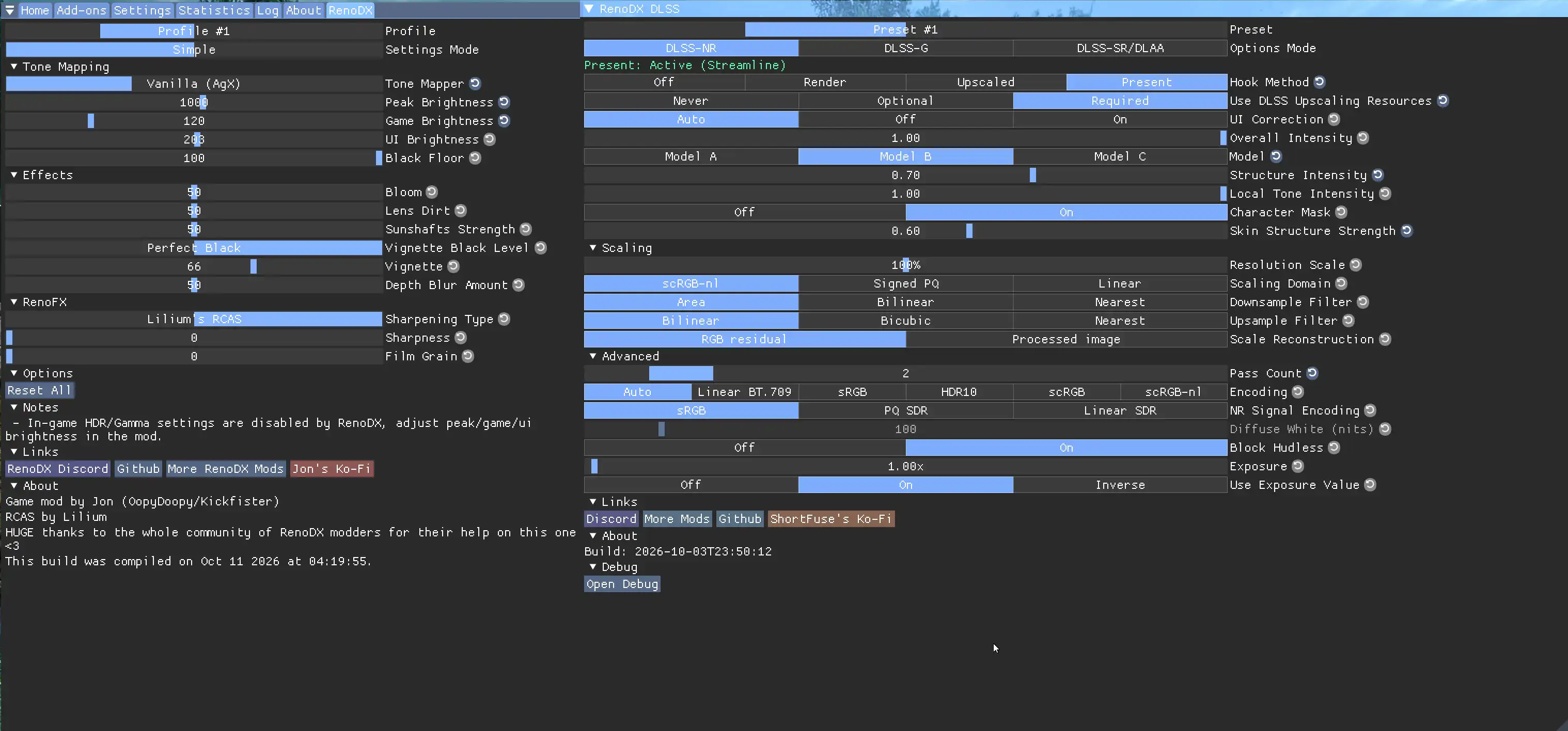
Task: Collapse the Effects section
Action: point(14,174)
